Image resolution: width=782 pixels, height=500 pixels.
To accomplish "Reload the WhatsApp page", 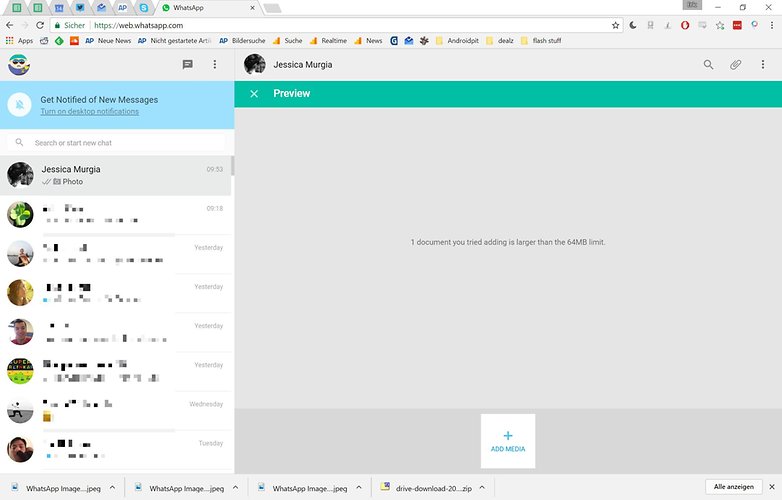I will tap(40, 25).
